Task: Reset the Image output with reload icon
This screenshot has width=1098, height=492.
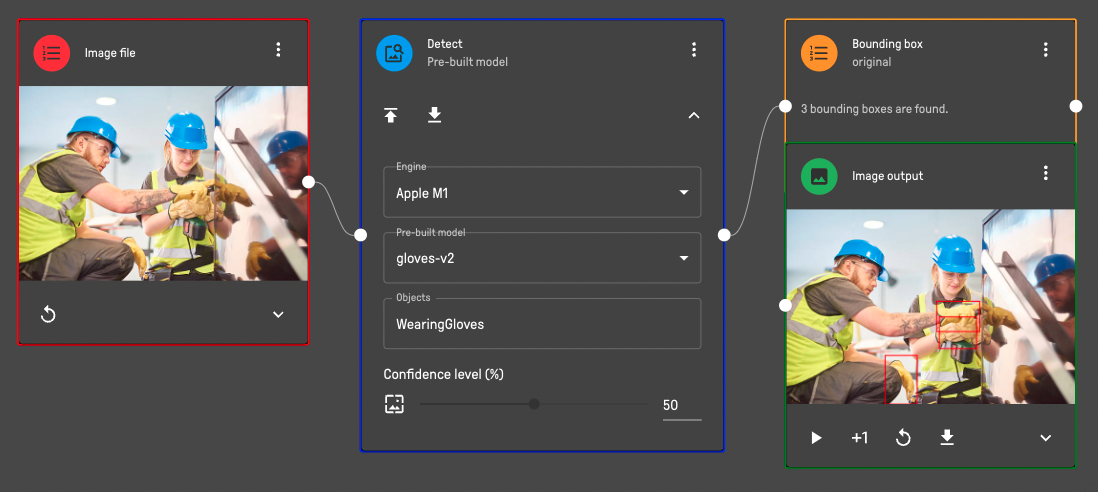Action: tap(903, 438)
